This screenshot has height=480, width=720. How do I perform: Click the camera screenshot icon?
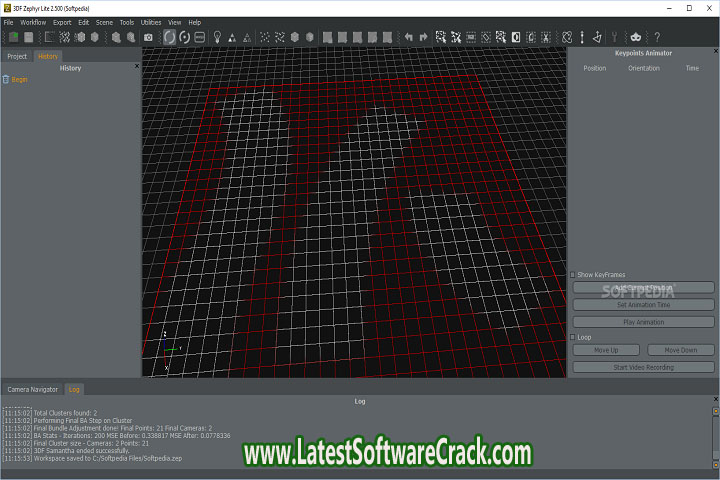tap(148, 37)
